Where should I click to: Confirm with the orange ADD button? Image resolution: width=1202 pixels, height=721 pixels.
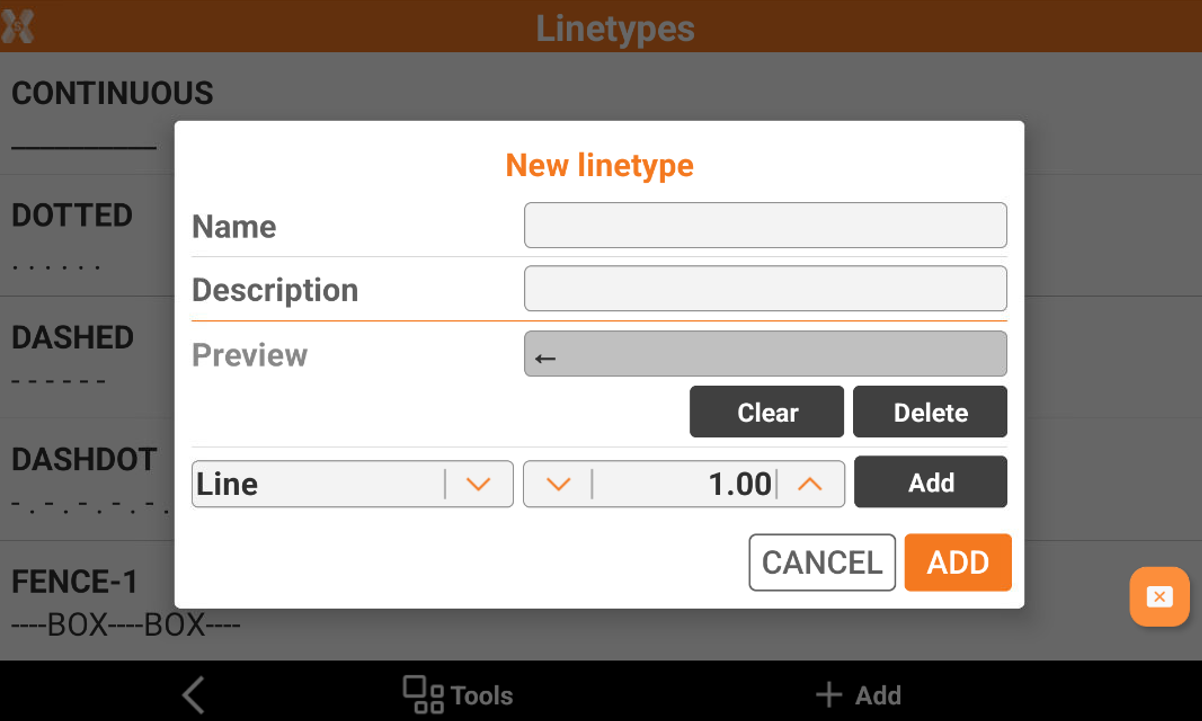tap(958, 562)
